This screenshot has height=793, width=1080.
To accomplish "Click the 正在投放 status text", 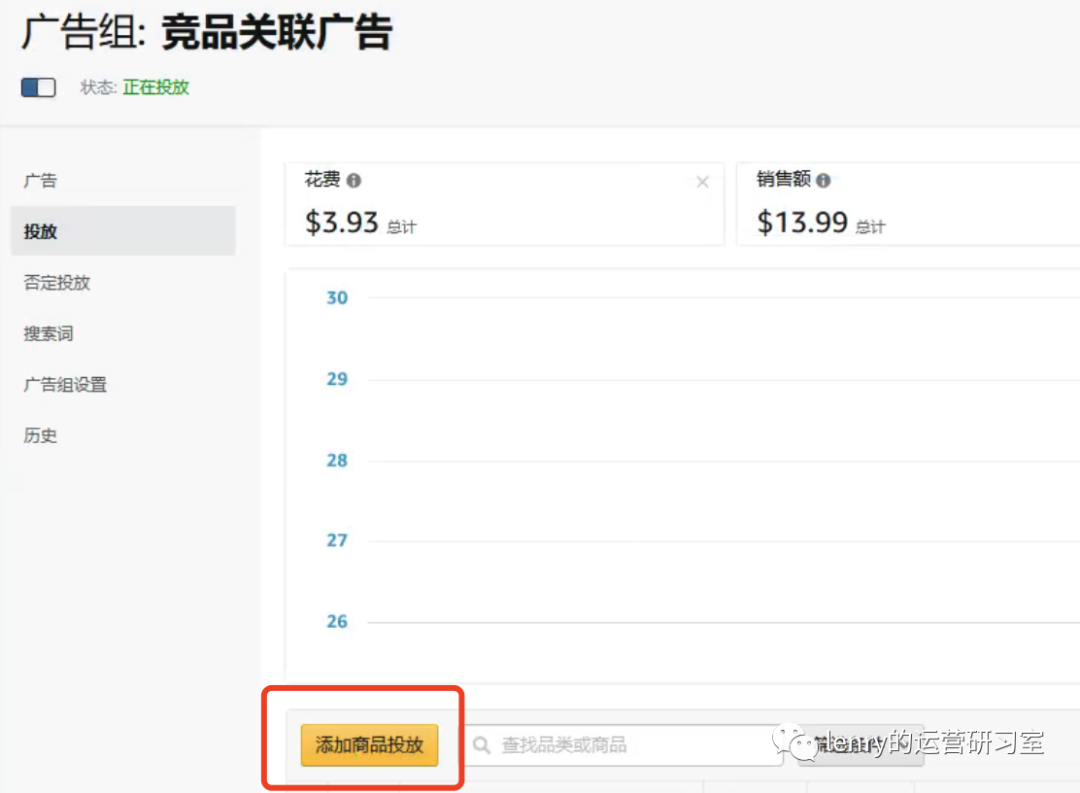I will (156, 87).
